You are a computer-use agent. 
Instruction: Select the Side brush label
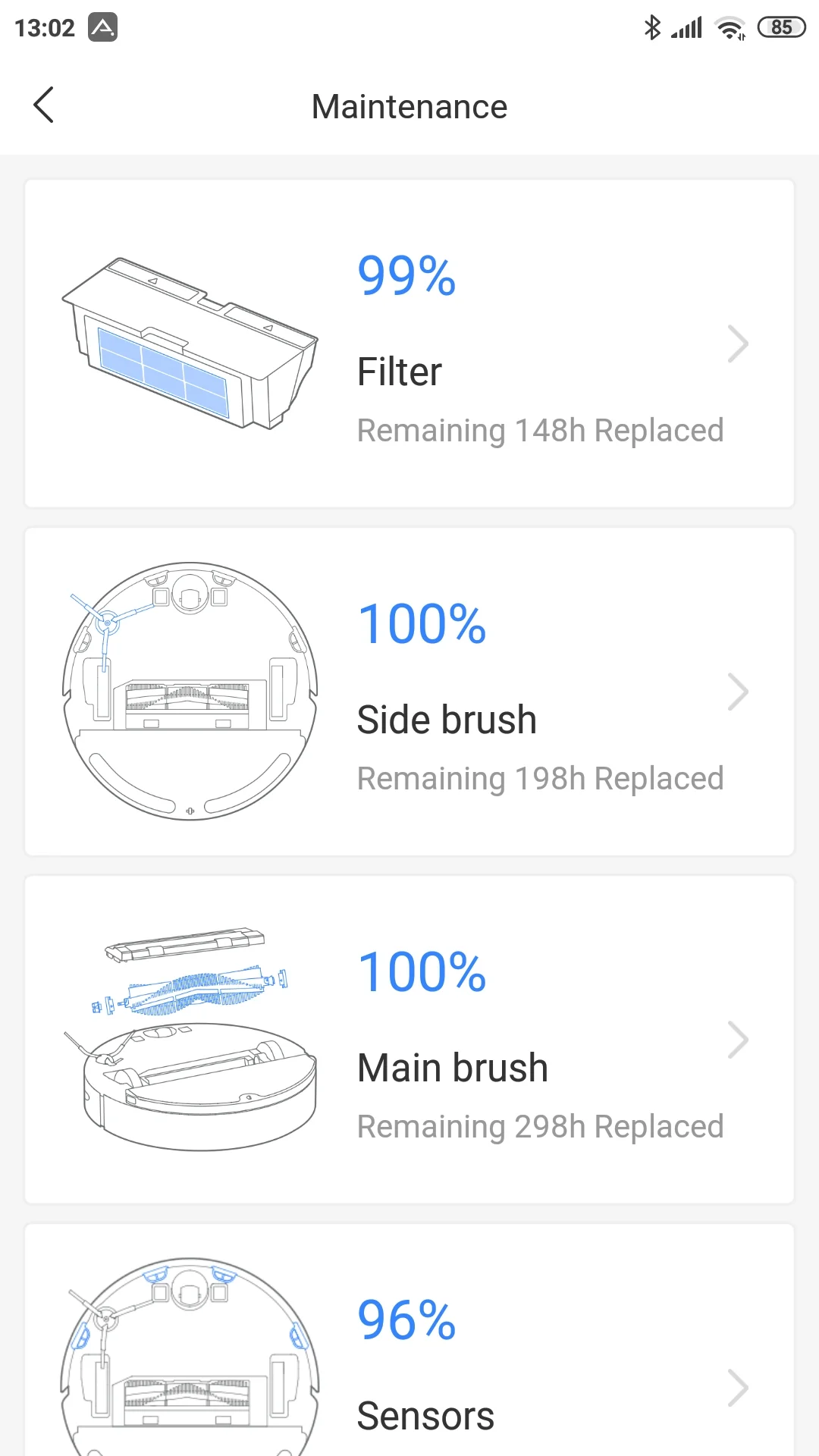tap(447, 720)
